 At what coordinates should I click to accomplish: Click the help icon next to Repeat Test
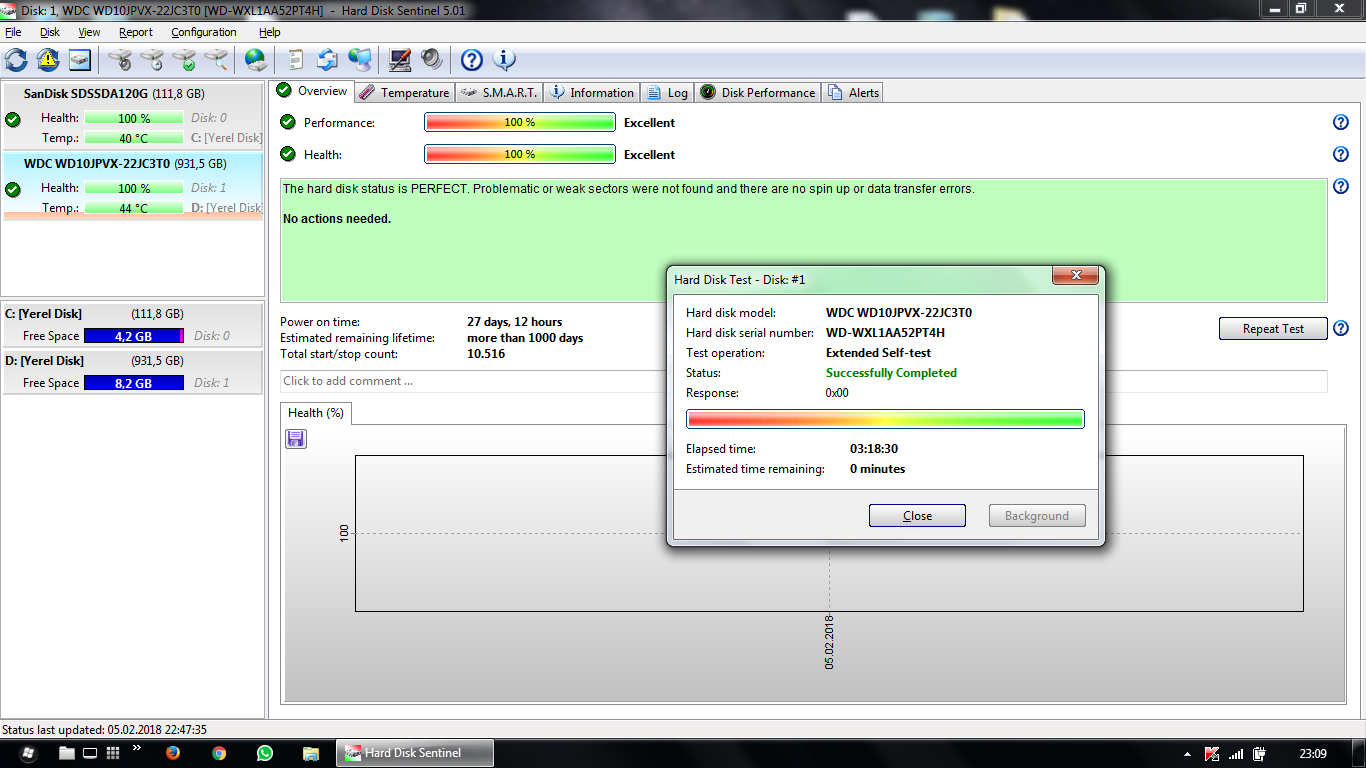pos(1341,329)
